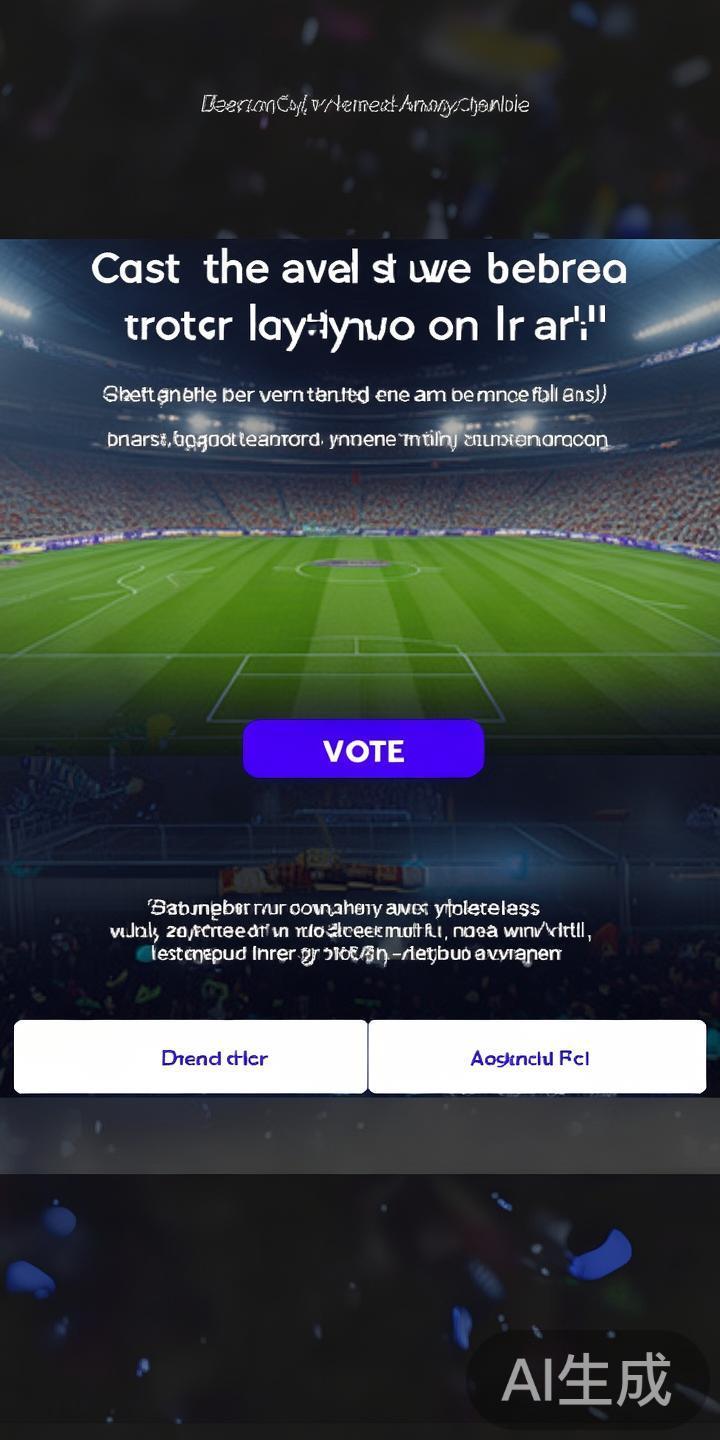
Task: Click the blue confetti shape at the bottom left
Action: pos(31,1279)
